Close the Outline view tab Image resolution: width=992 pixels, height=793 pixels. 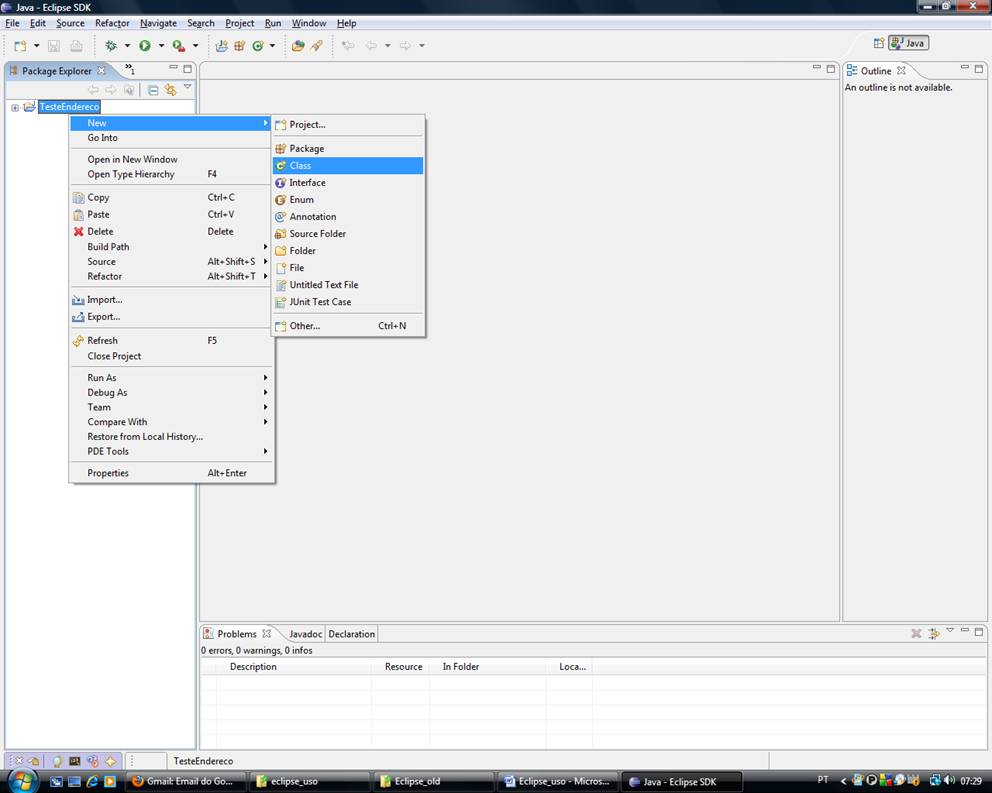(x=901, y=70)
